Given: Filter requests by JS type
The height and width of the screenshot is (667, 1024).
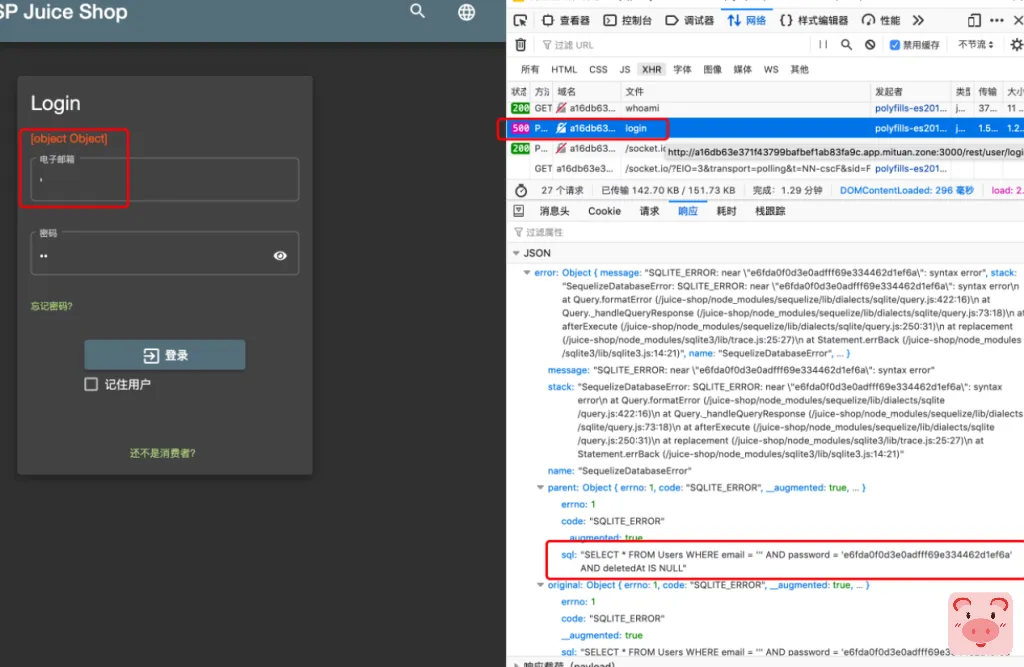Looking at the screenshot, I should coord(625,69).
